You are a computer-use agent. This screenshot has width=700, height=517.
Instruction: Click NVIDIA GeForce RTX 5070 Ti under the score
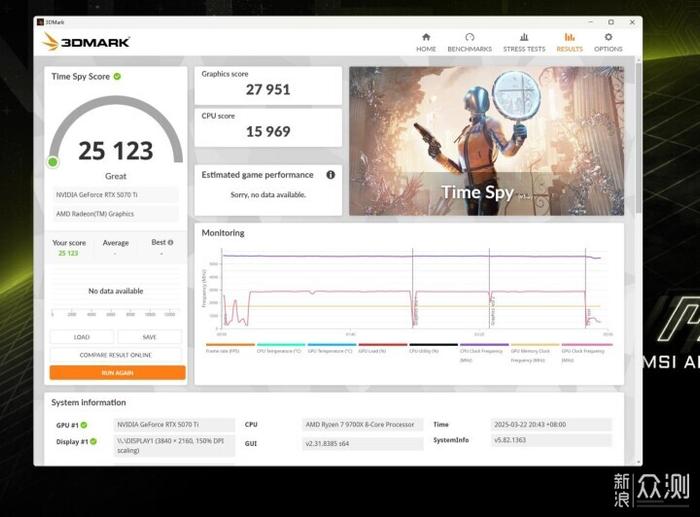pyautogui.click(x=115, y=195)
